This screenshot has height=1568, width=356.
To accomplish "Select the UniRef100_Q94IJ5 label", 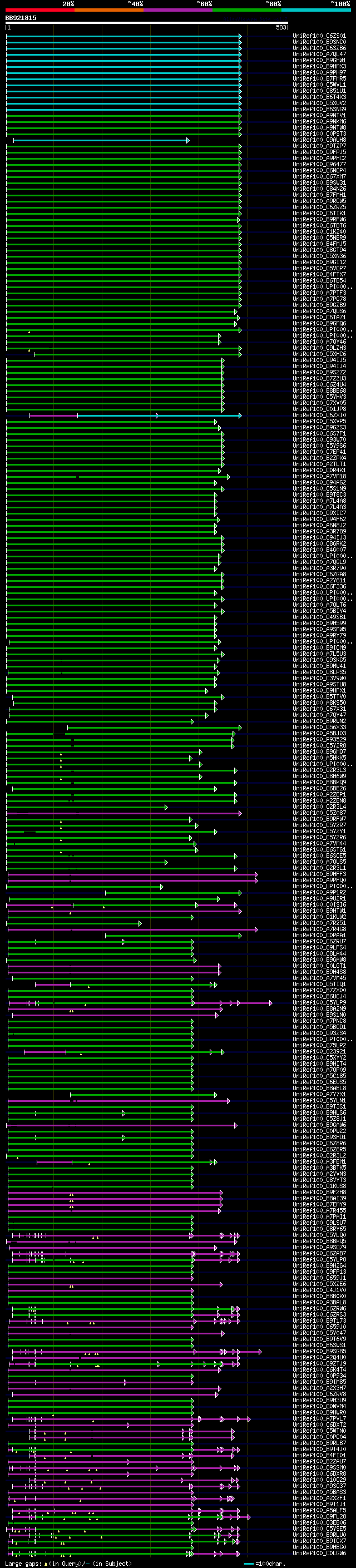I will [319, 360].
